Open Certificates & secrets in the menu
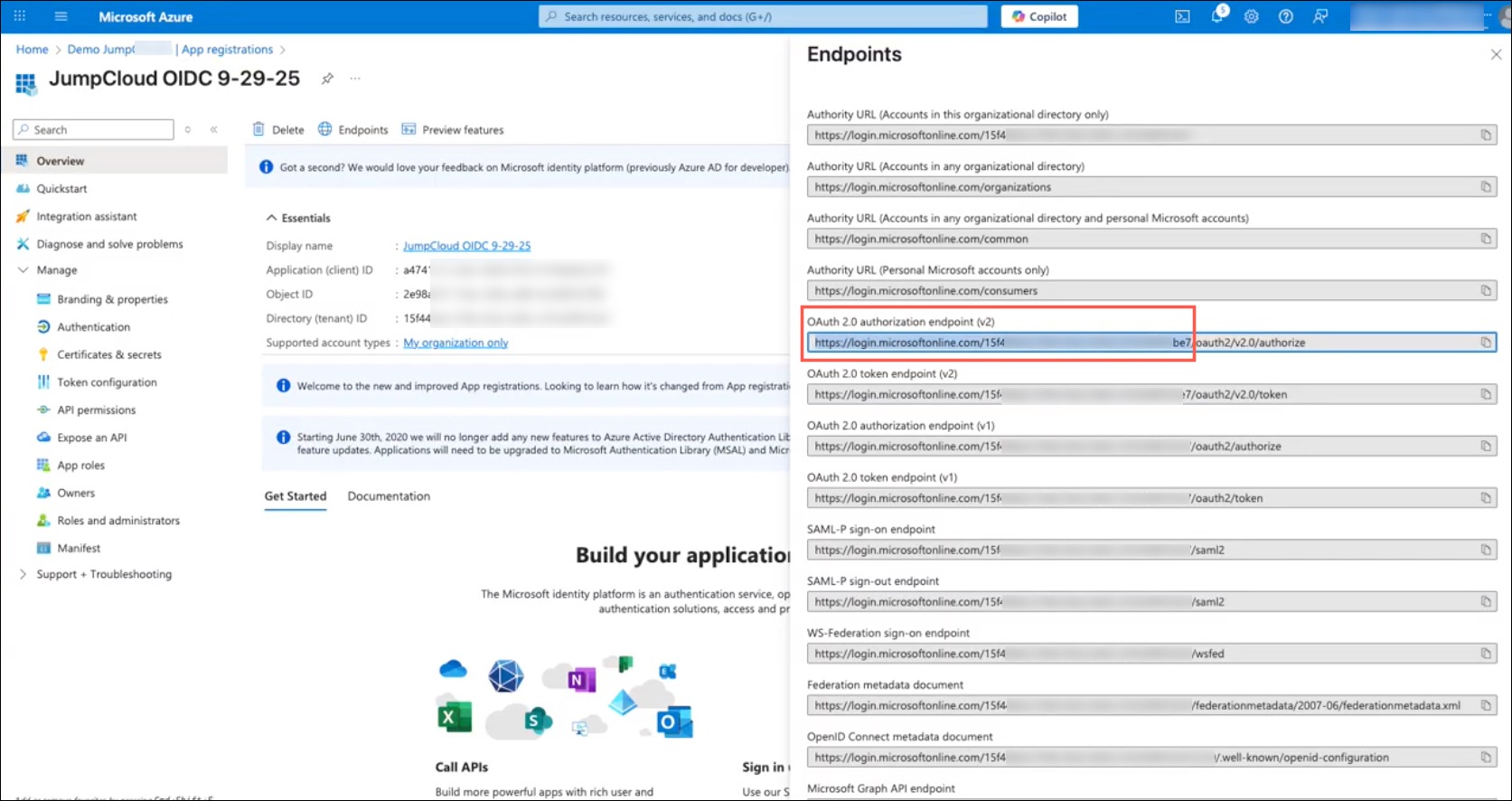The height and width of the screenshot is (801, 1512). [x=109, y=354]
